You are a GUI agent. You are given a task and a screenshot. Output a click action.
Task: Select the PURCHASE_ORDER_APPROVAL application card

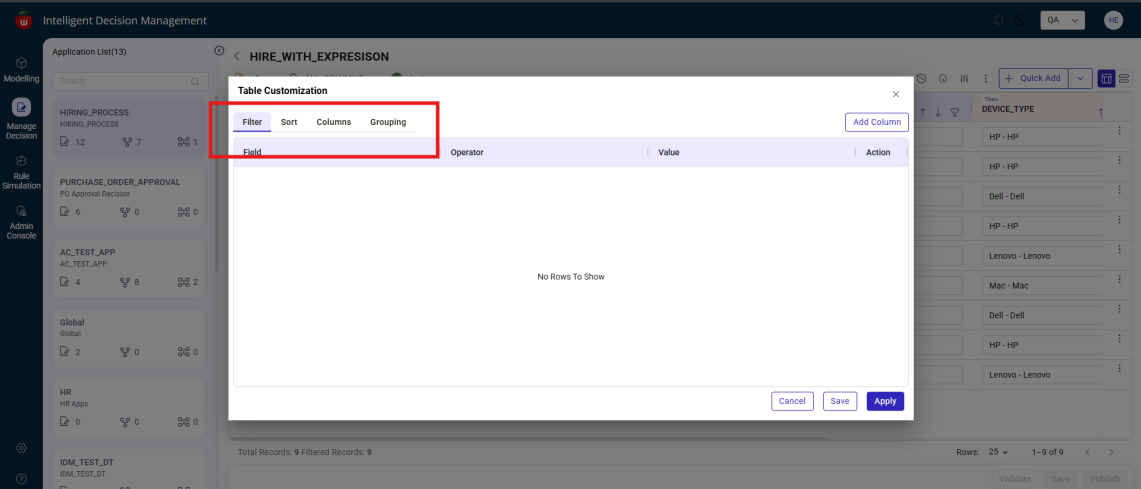(129, 198)
